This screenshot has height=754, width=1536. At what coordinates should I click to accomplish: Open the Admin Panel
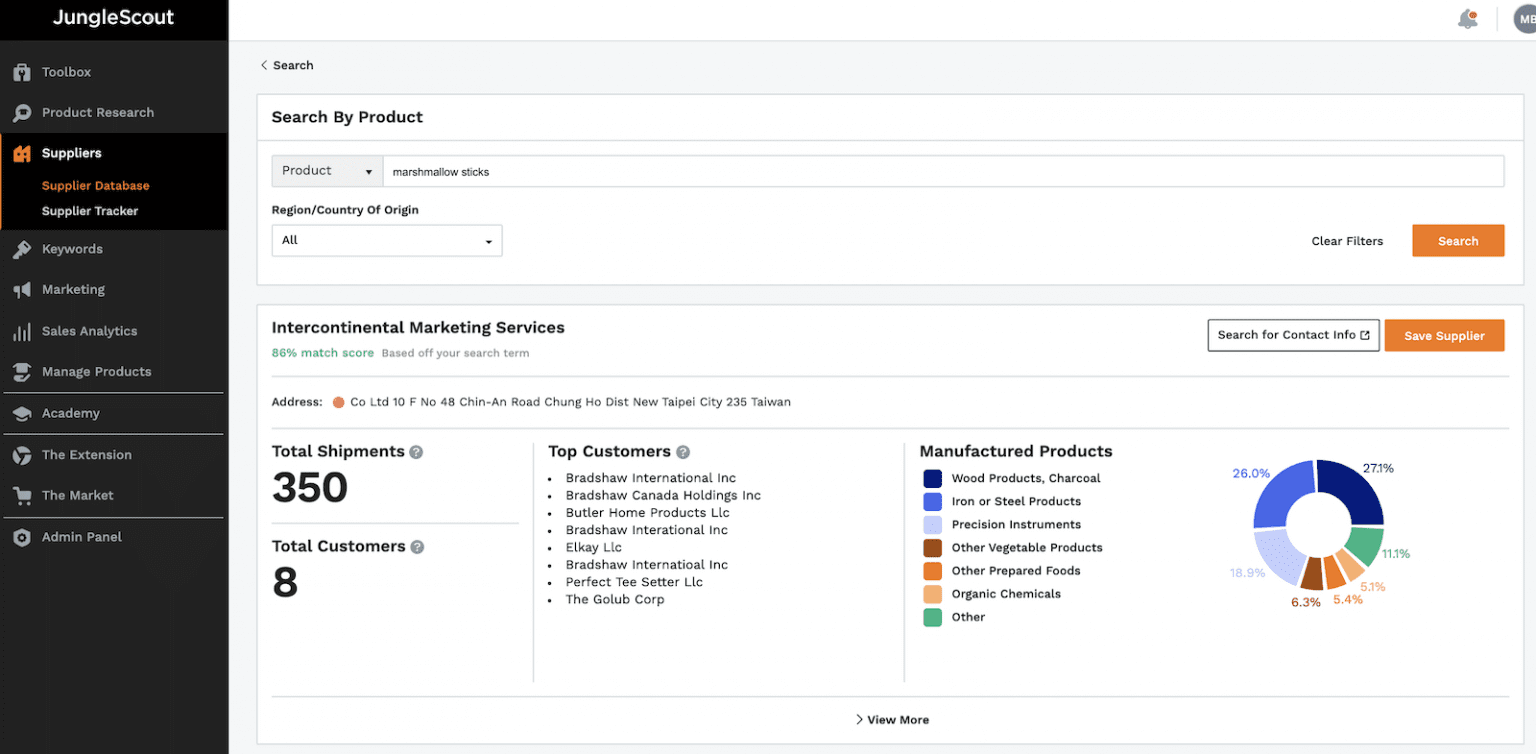(22, 536)
